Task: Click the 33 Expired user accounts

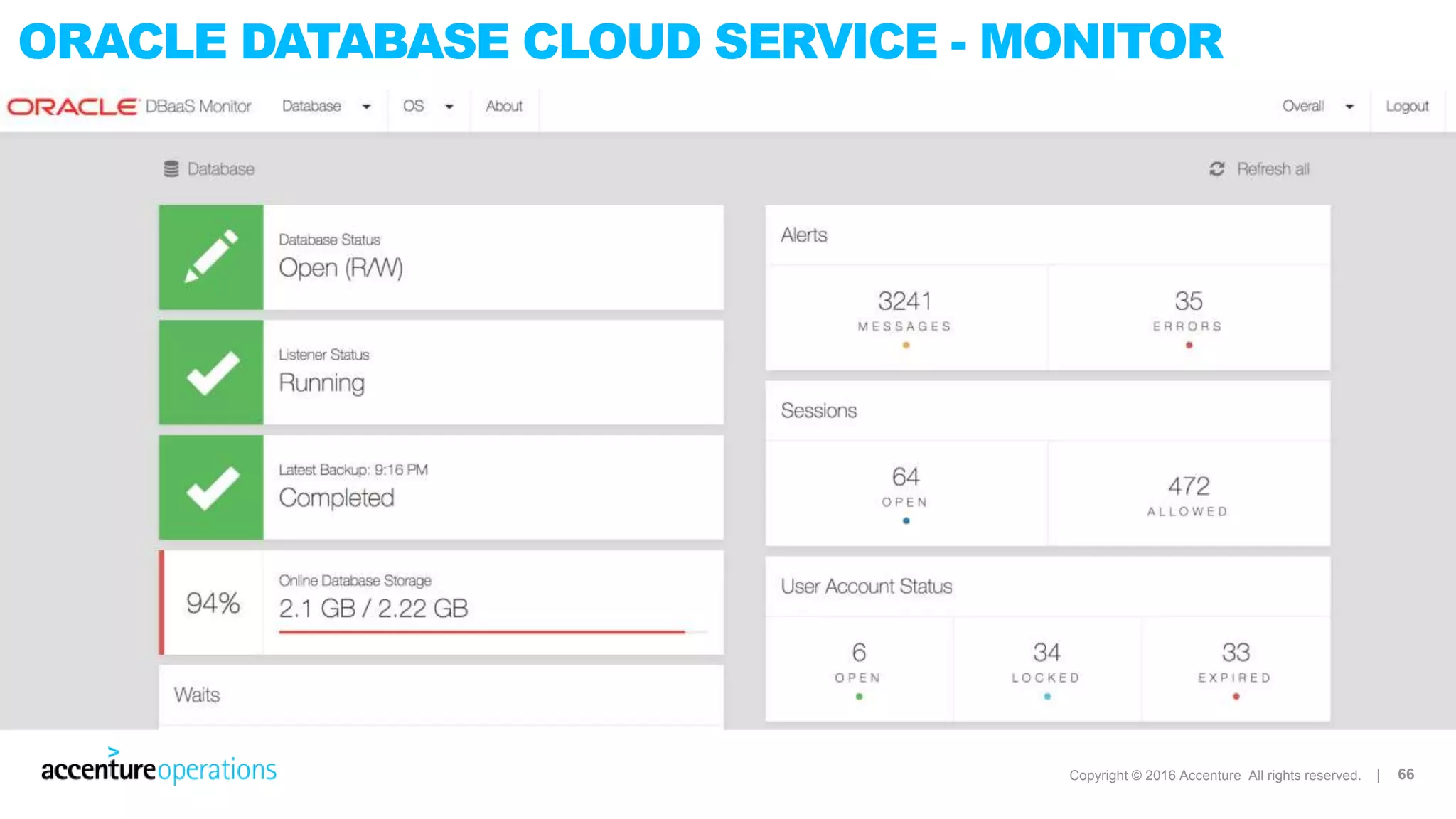Action: pyautogui.click(x=1236, y=663)
